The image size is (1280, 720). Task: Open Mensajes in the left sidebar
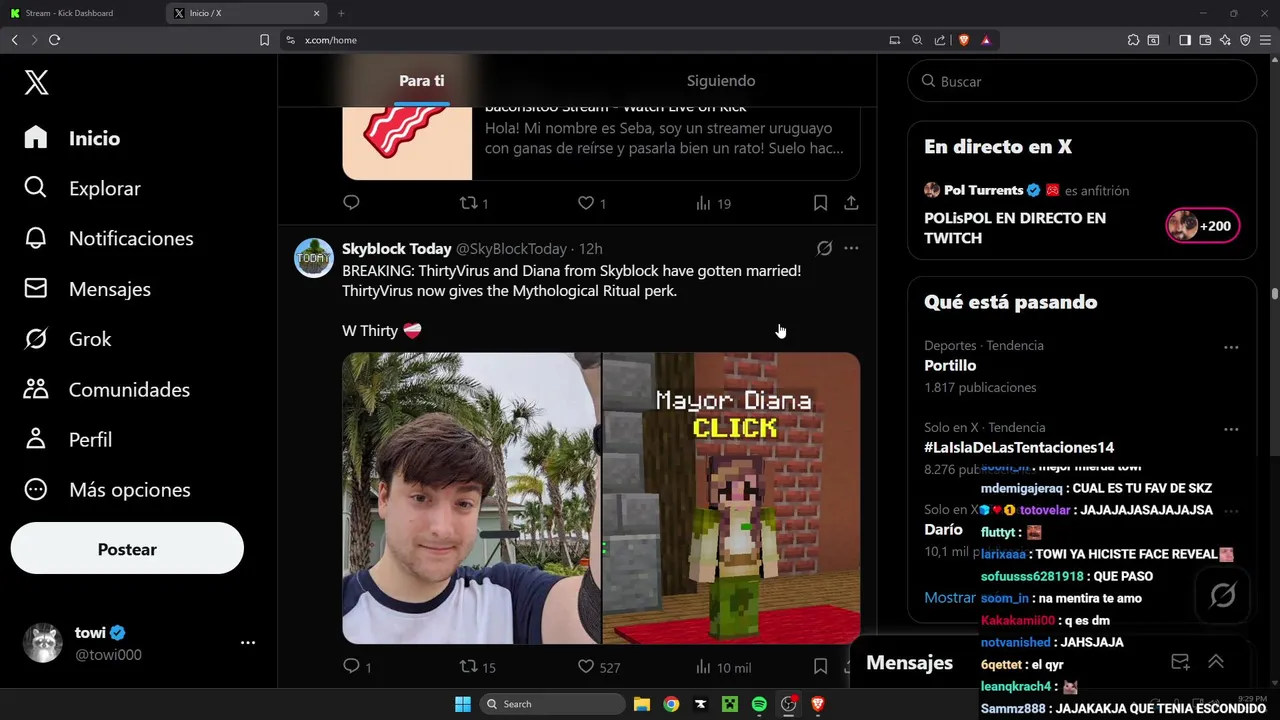coord(87,289)
